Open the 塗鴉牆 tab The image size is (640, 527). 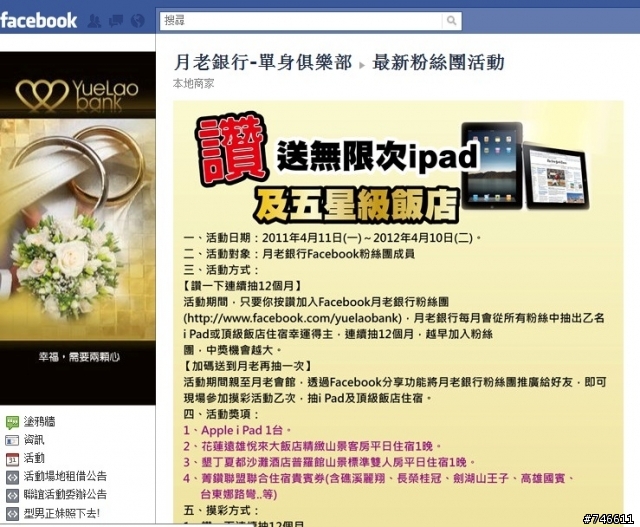pos(39,422)
